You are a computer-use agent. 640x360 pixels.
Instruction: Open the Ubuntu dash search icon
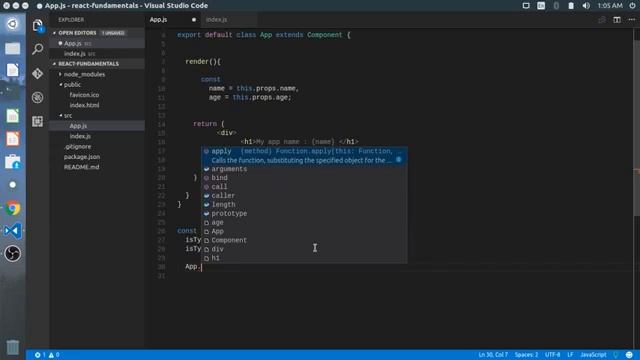point(13,24)
